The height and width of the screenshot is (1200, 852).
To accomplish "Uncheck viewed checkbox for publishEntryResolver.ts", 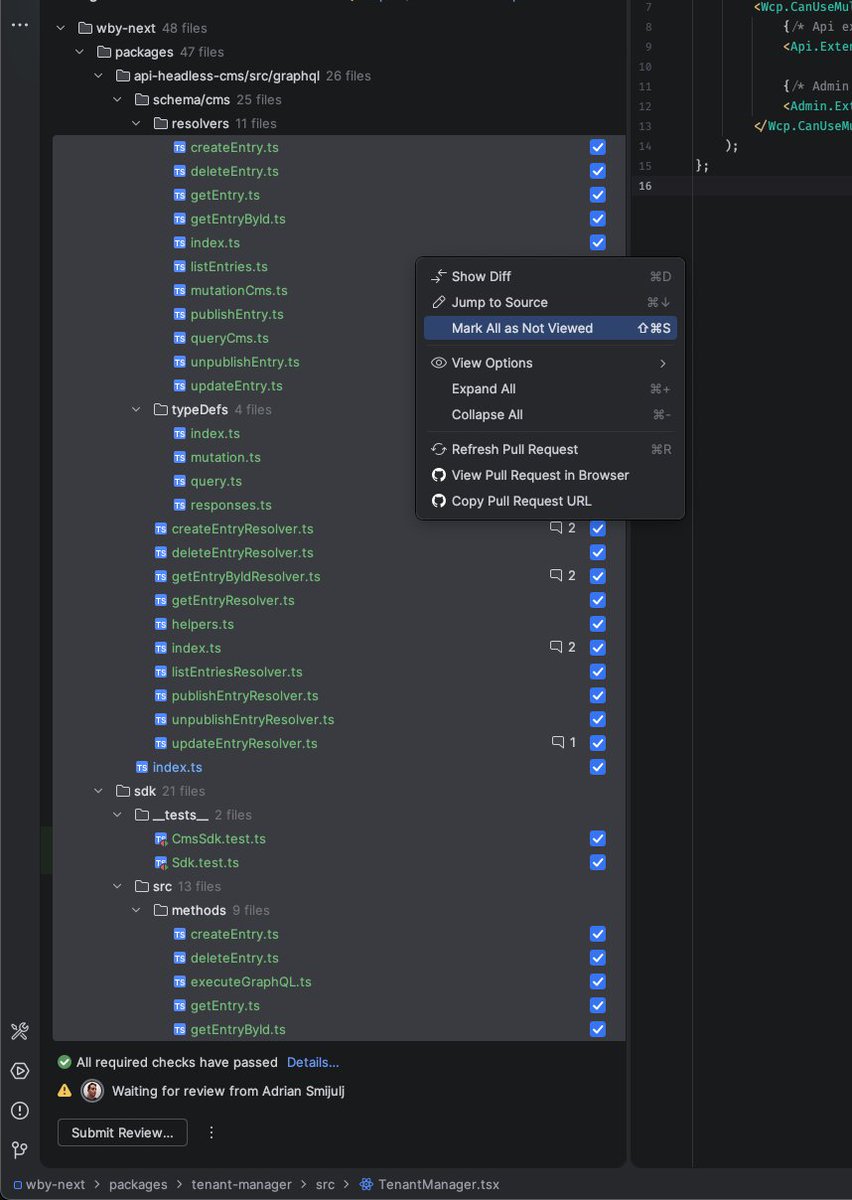I will pos(598,695).
